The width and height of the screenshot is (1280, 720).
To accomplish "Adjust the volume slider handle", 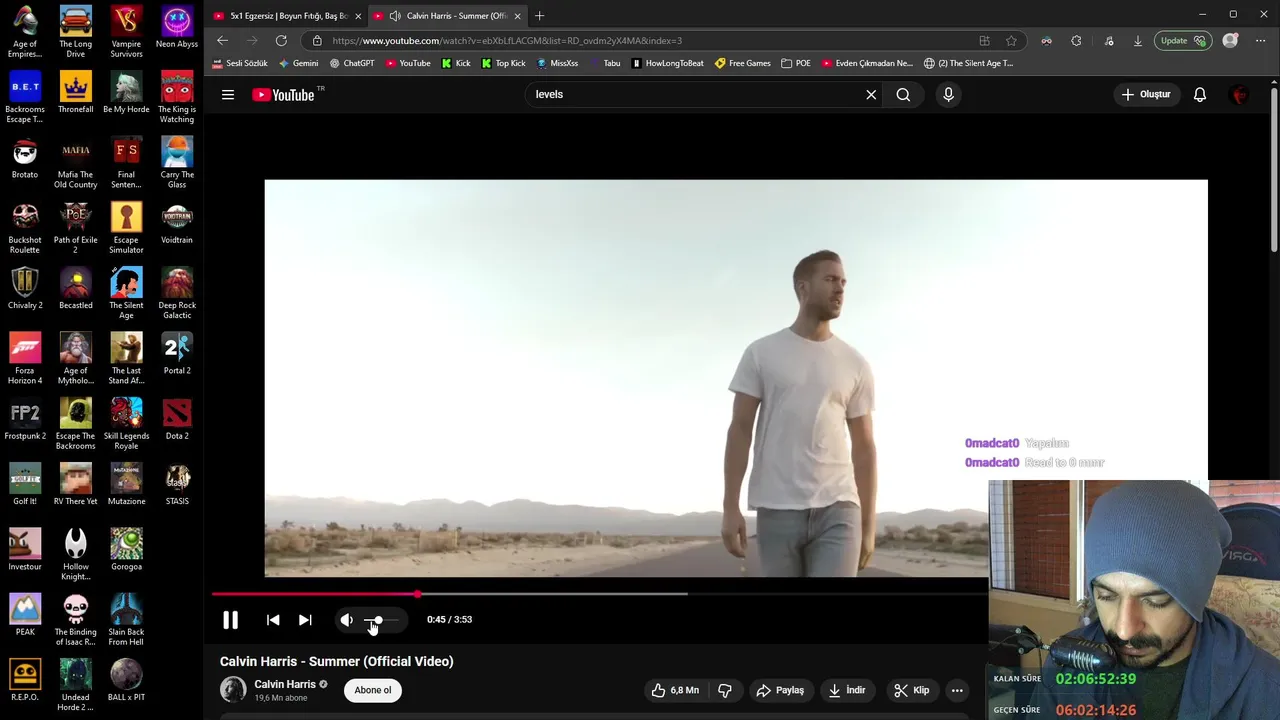I will pos(377,620).
